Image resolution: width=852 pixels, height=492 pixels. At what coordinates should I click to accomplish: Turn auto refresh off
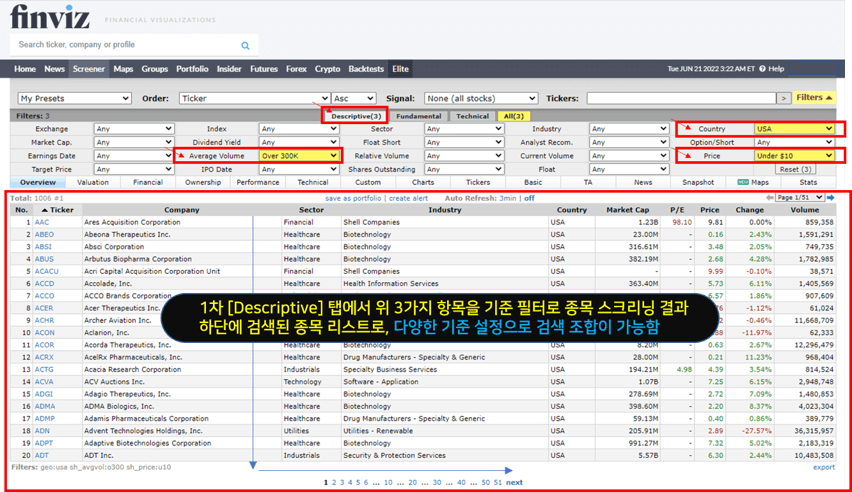click(529, 198)
